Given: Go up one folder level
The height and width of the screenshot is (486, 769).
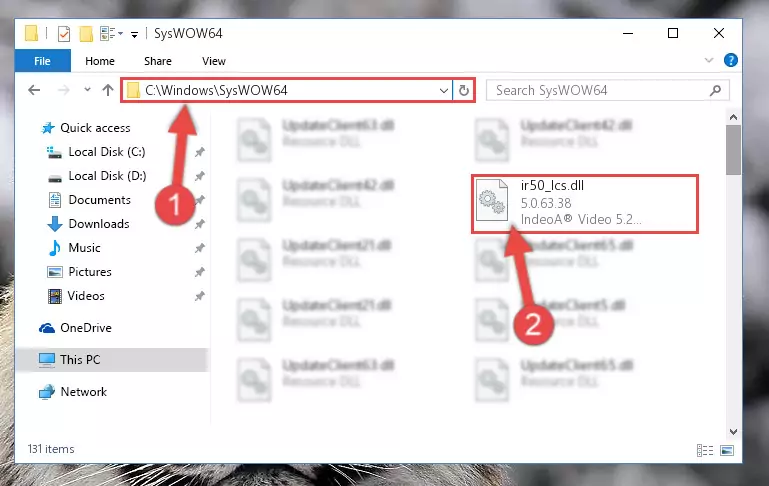Looking at the screenshot, I should [x=108, y=90].
